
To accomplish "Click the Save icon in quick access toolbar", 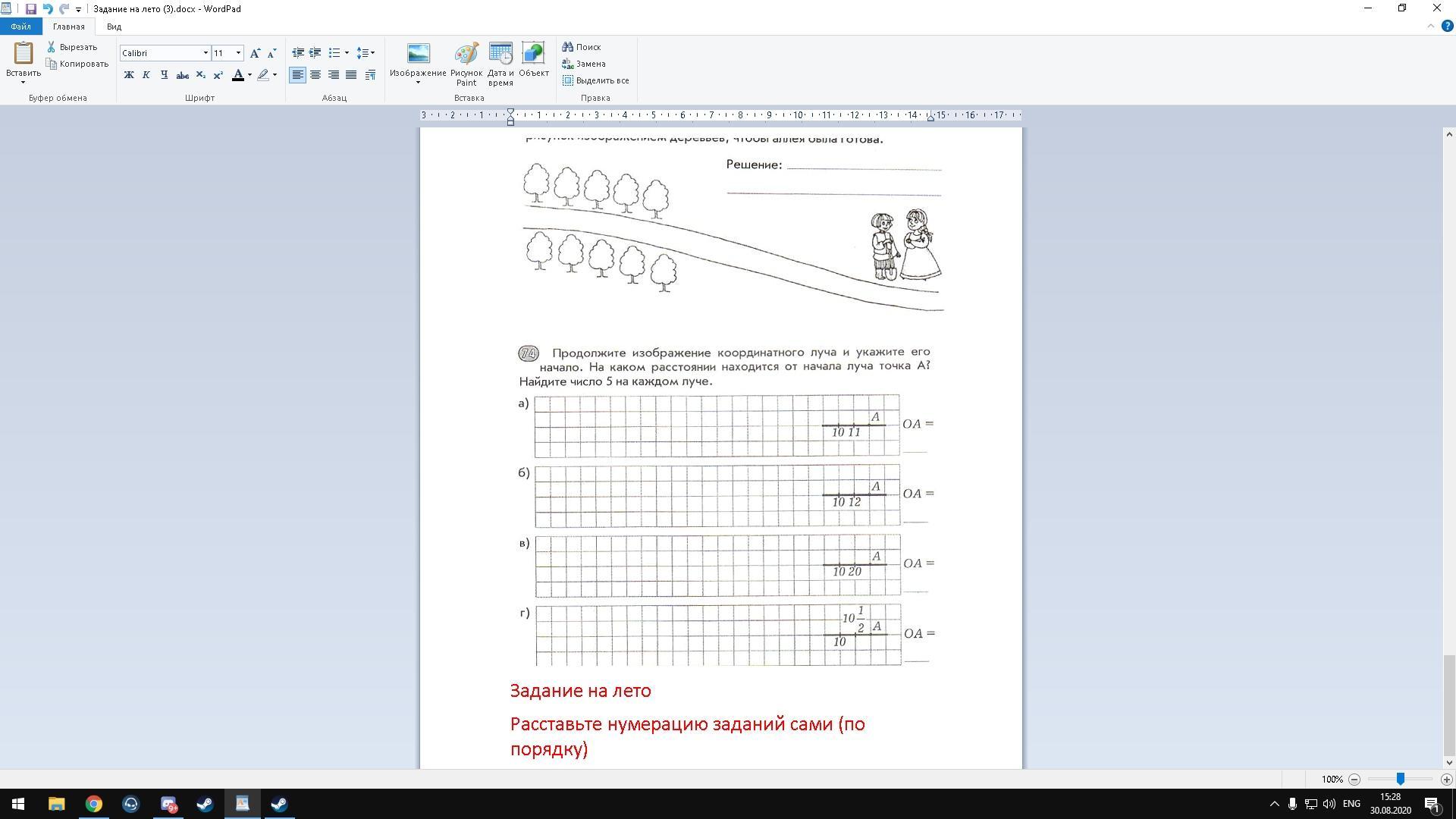I will point(30,9).
